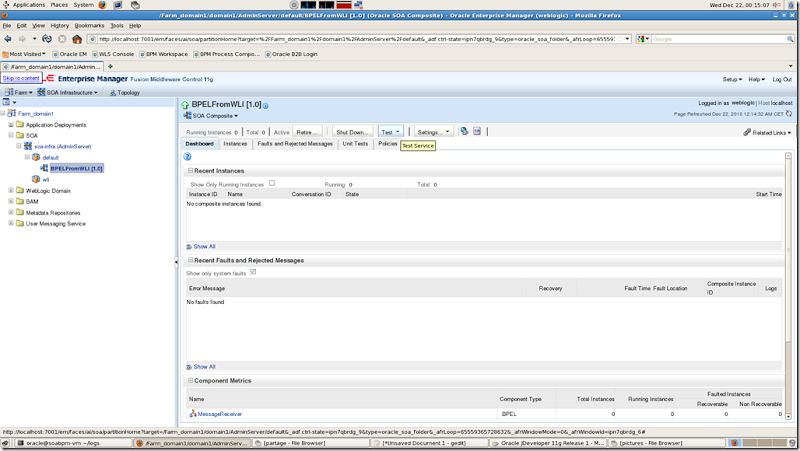Collapse Recent Faults and Rejected Messages section
This screenshot has height=451, width=800.
coord(190,260)
